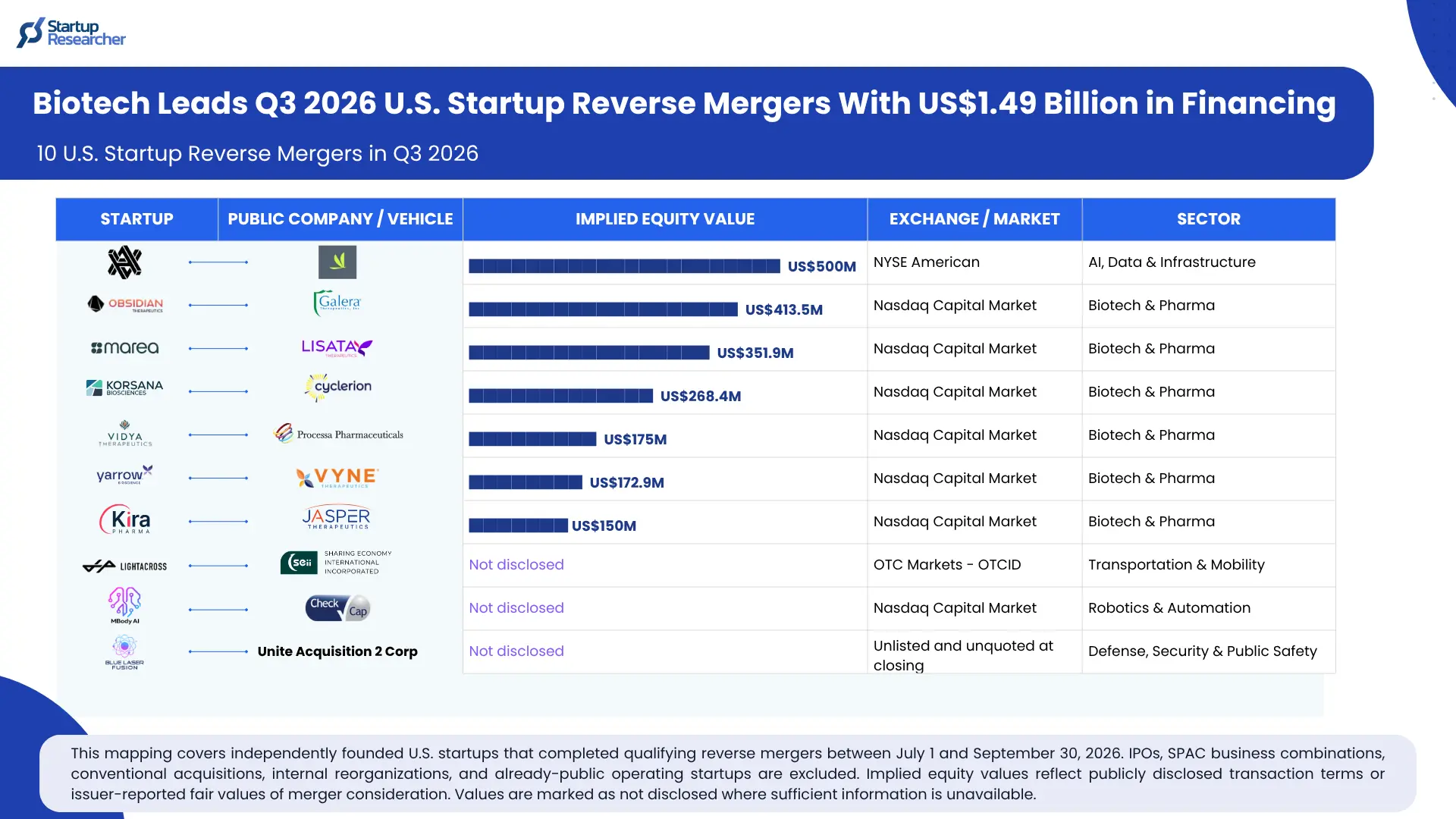Viewport: 1456px width, 819px height.
Task: Click the Startup Researcher logo
Action: pyautogui.click(x=71, y=33)
